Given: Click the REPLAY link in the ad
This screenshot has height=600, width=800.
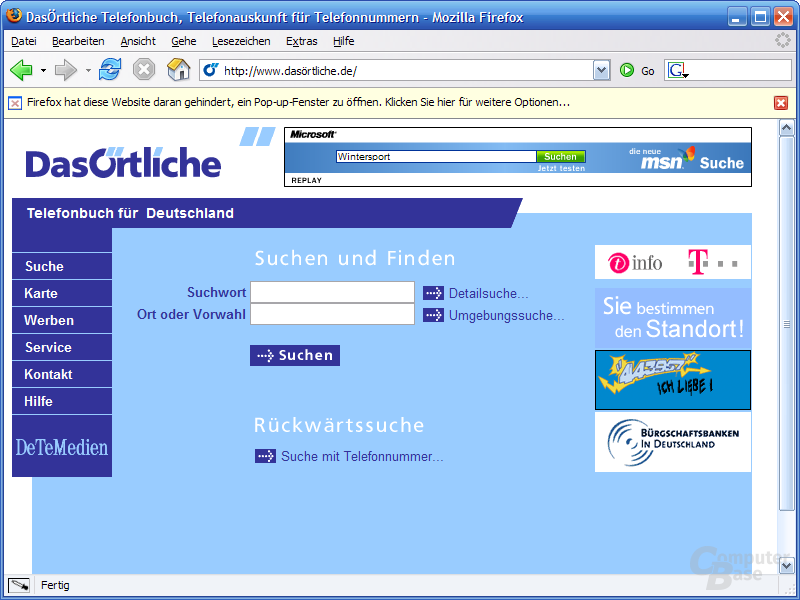Looking at the screenshot, I should pos(306,180).
